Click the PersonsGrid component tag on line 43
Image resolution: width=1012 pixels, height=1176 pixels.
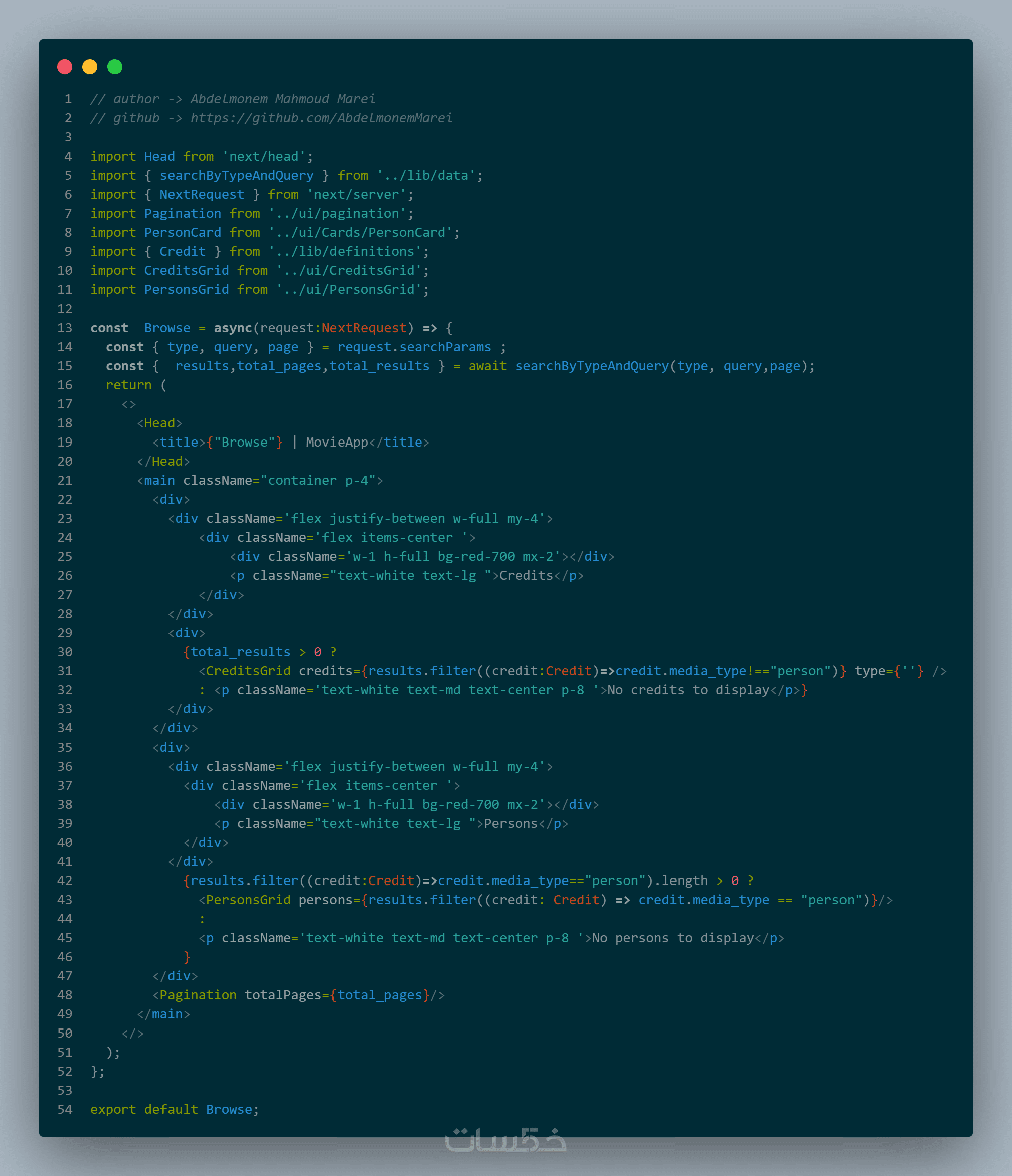[x=248, y=900]
